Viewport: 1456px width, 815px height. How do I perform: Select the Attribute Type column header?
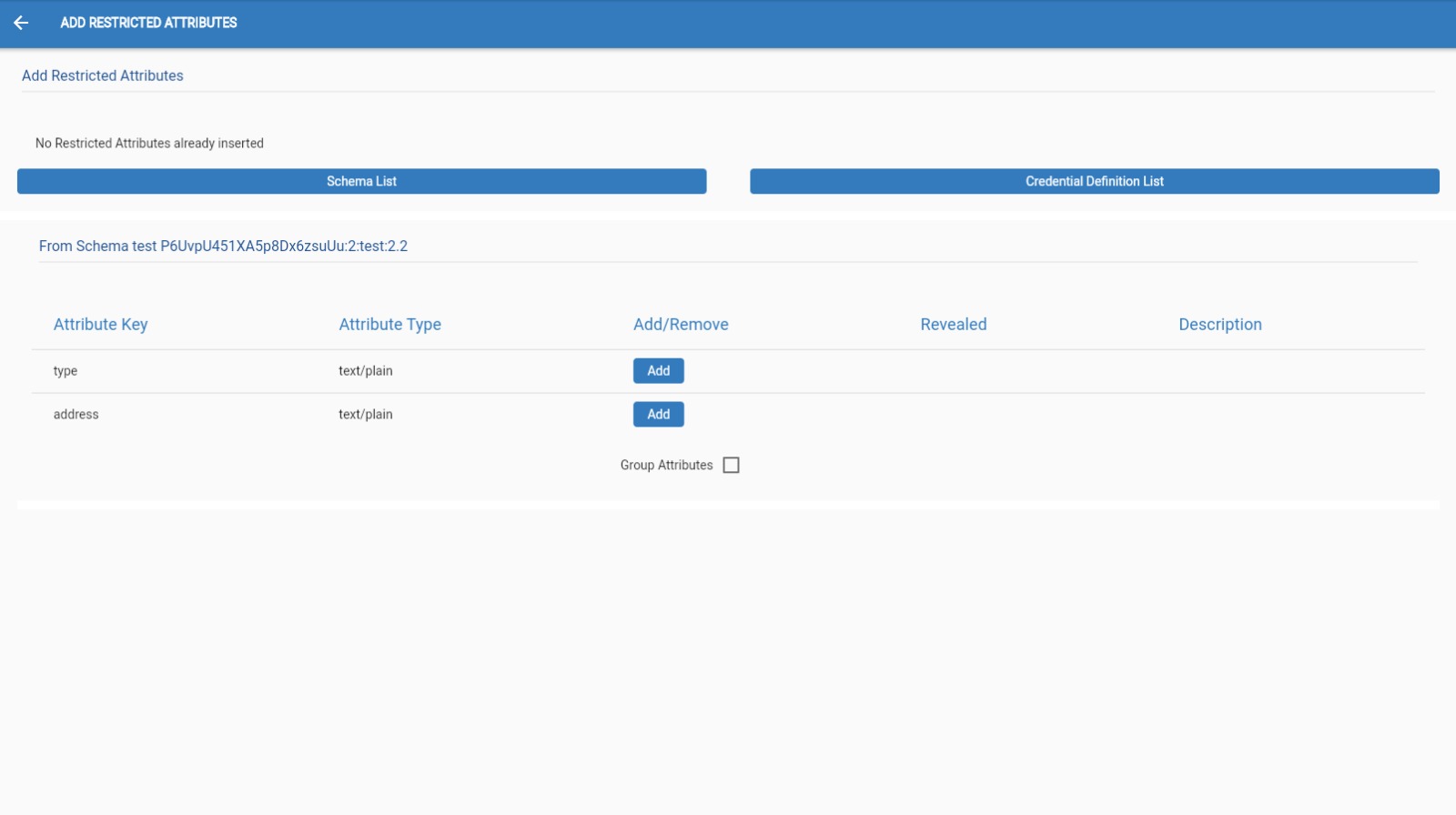(389, 325)
